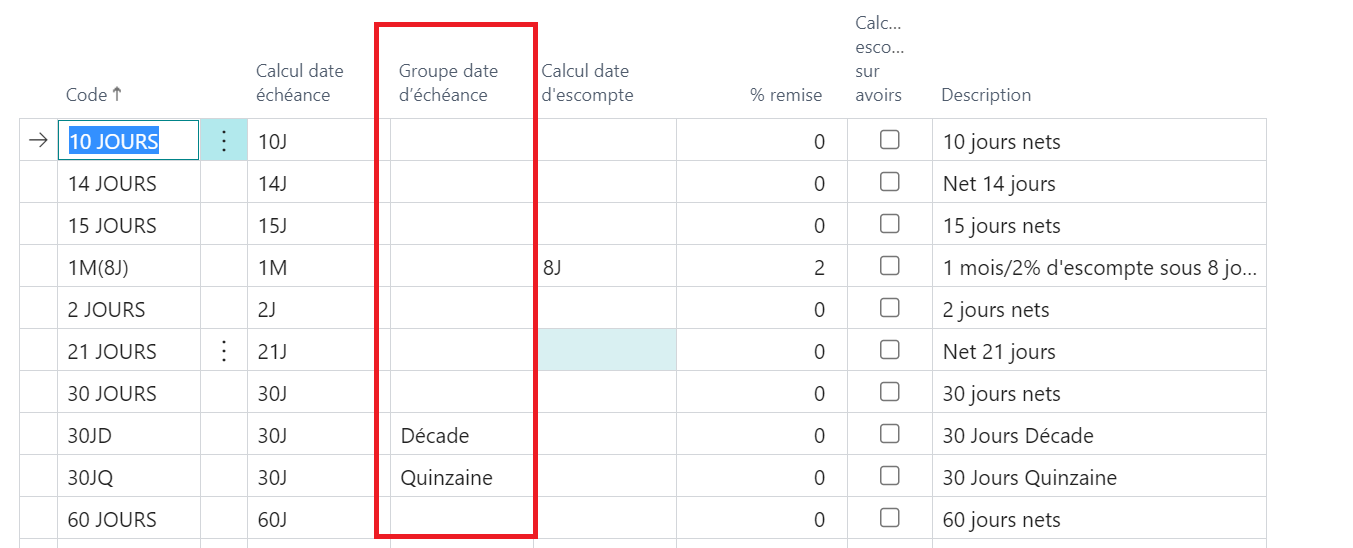
Task: Click the Calcul date d'escompte column header
Action: coord(587,83)
